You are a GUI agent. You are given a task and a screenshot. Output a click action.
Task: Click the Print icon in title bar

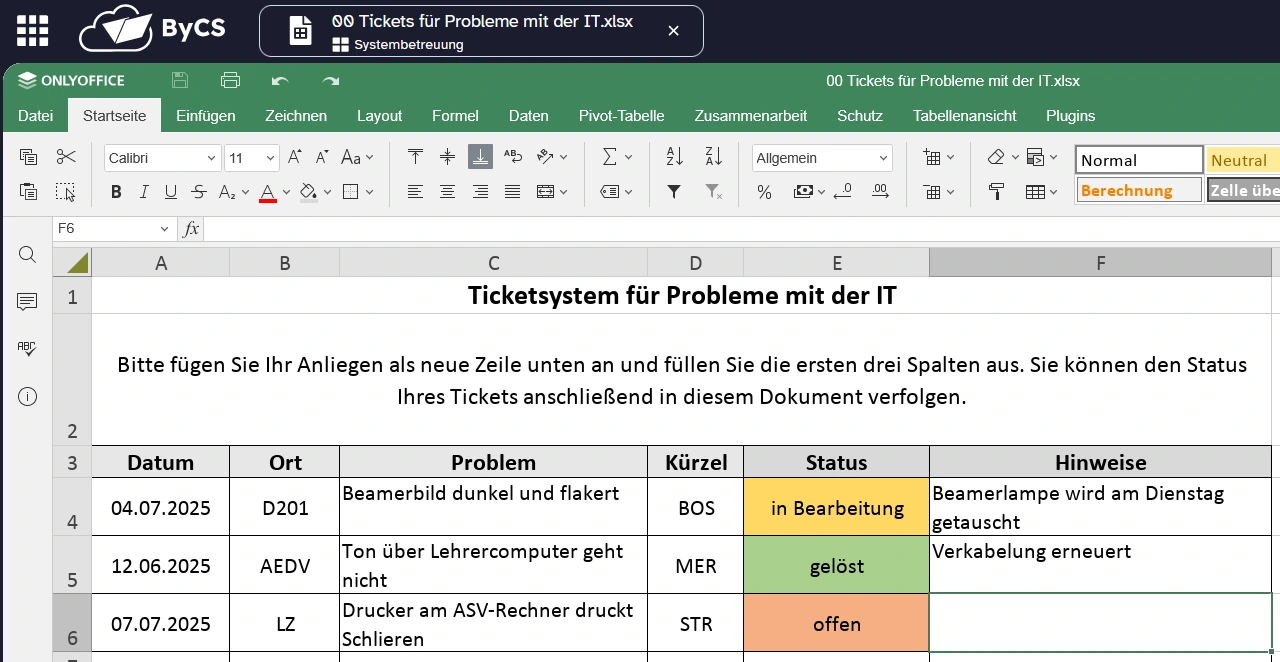point(231,81)
